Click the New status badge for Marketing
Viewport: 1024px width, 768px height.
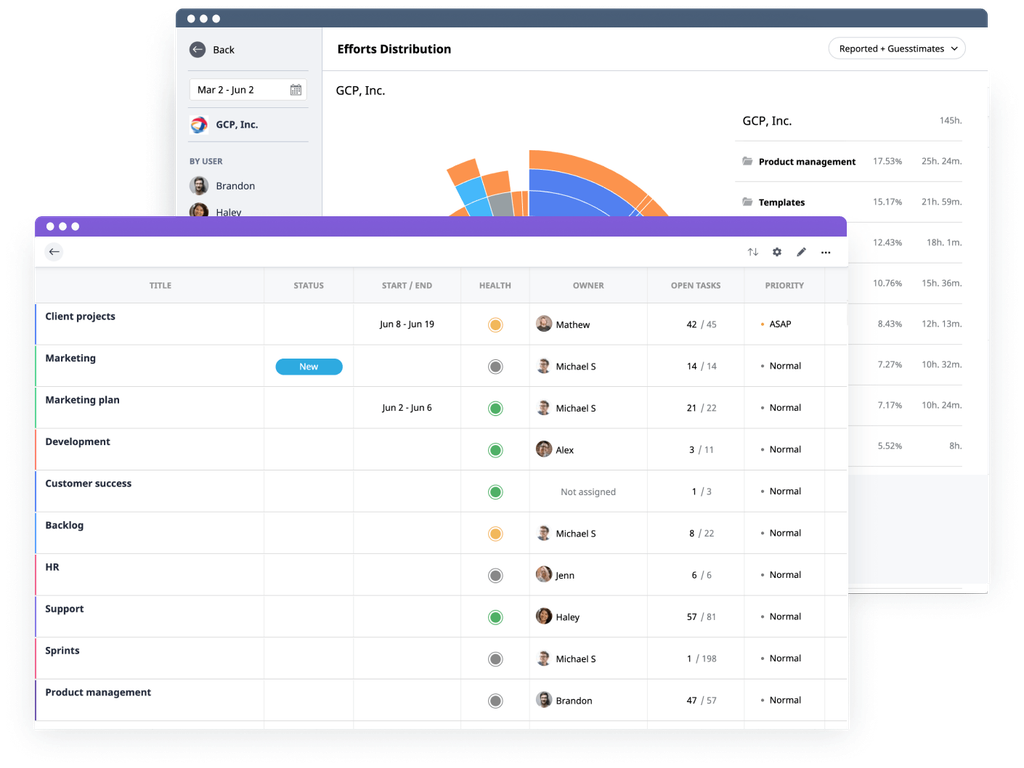point(309,367)
